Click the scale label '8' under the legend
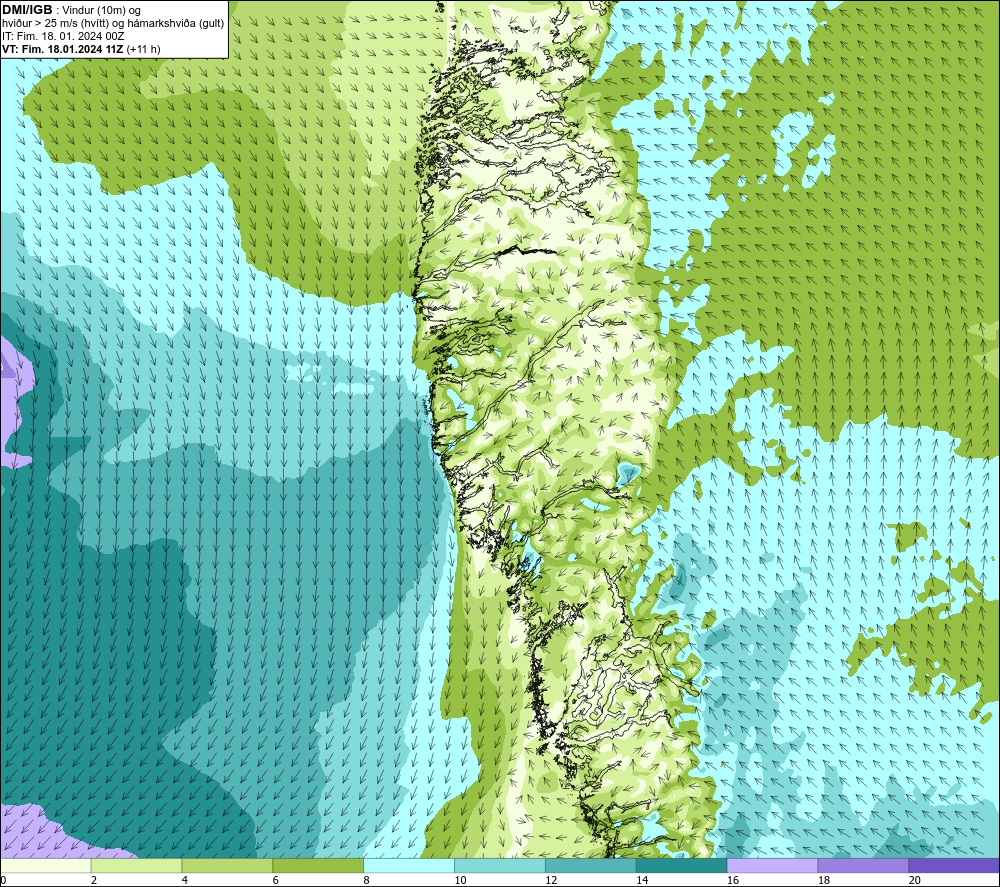The image size is (1000, 887). 367,880
